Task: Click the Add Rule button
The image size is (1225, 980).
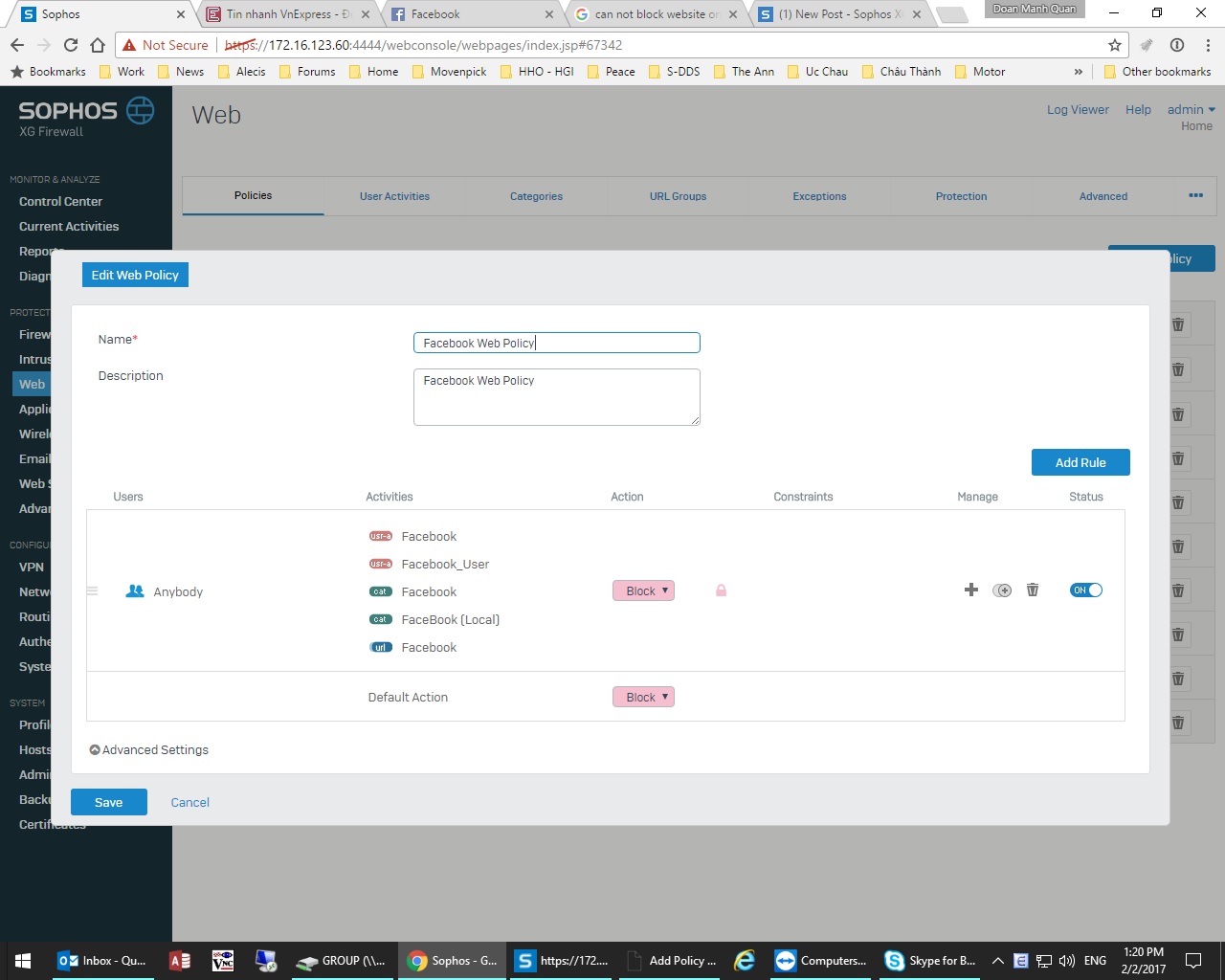Action: point(1080,462)
